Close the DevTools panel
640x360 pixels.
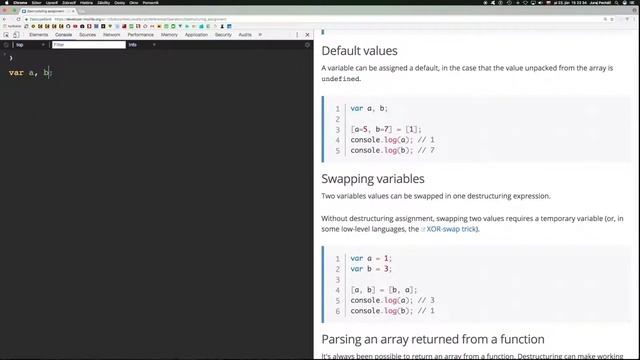[x=307, y=35]
